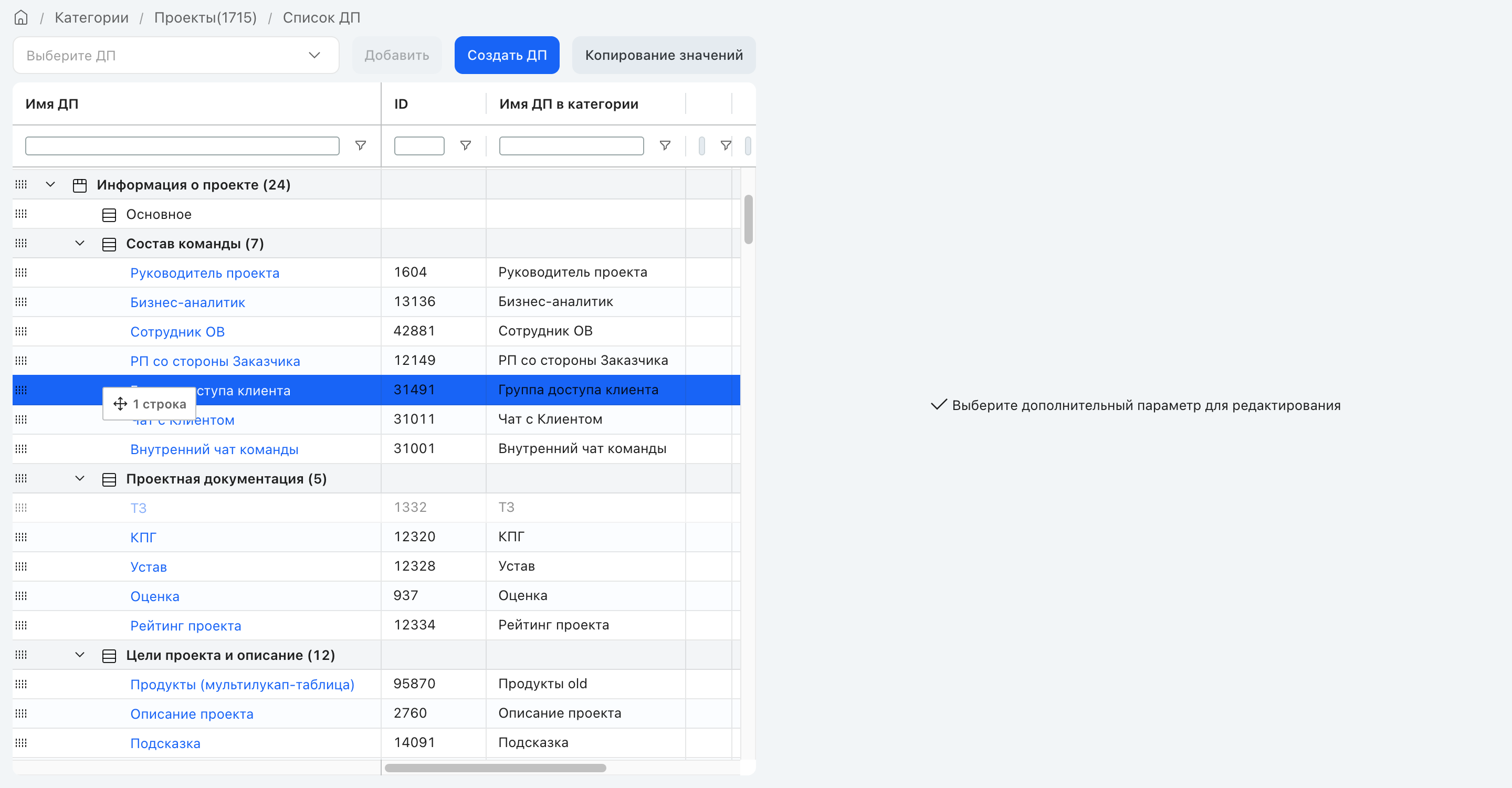Image resolution: width=1512 pixels, height=788 pixels.
Task: Click the cell Продукты old
Action: [585, 684]
